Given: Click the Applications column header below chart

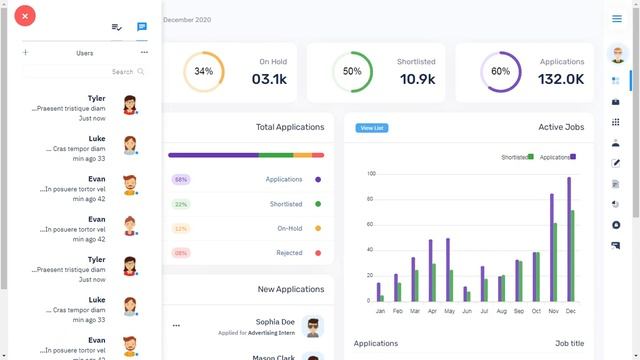Looking at the screenshot, I should click(x=376, y=344).
